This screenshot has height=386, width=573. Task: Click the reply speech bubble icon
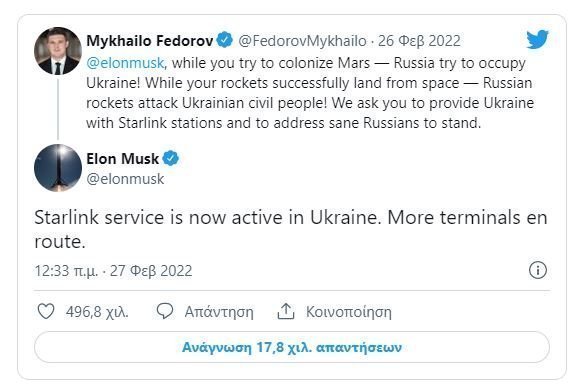pyautogui.click(x=165, y=311)
